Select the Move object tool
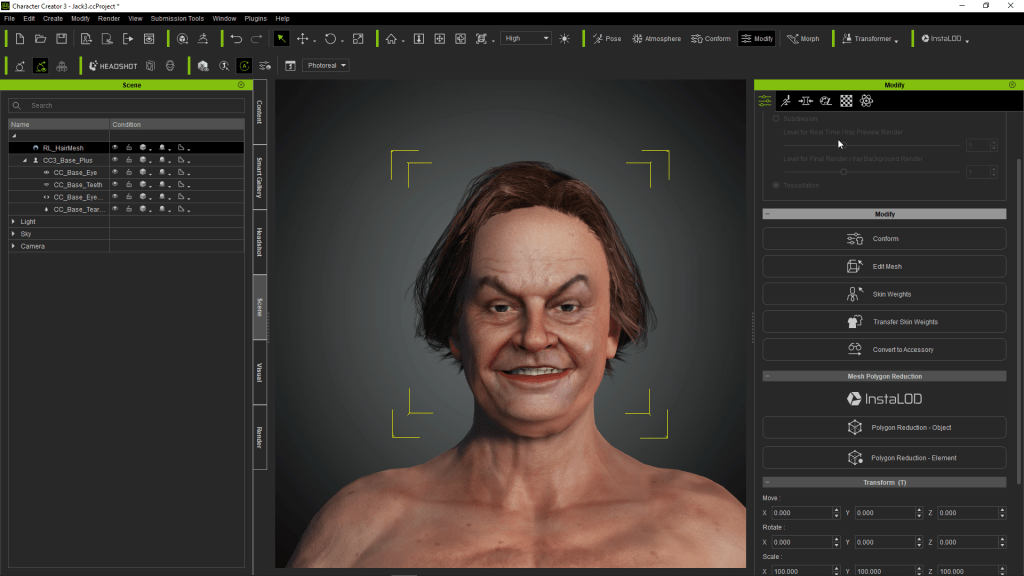Viewport: 1024px width, 576px height. [303, 39]
